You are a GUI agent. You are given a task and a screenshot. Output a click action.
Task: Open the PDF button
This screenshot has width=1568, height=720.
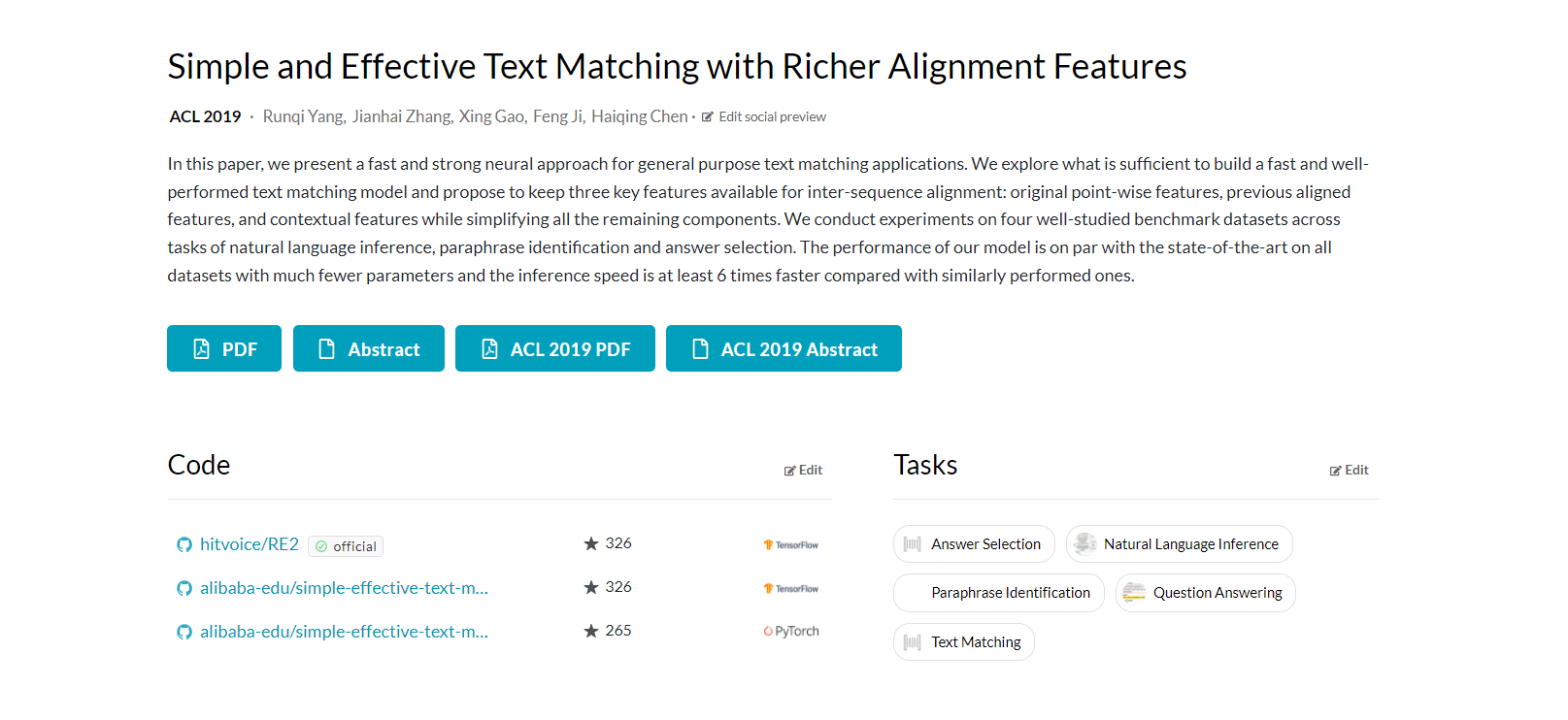224,349
